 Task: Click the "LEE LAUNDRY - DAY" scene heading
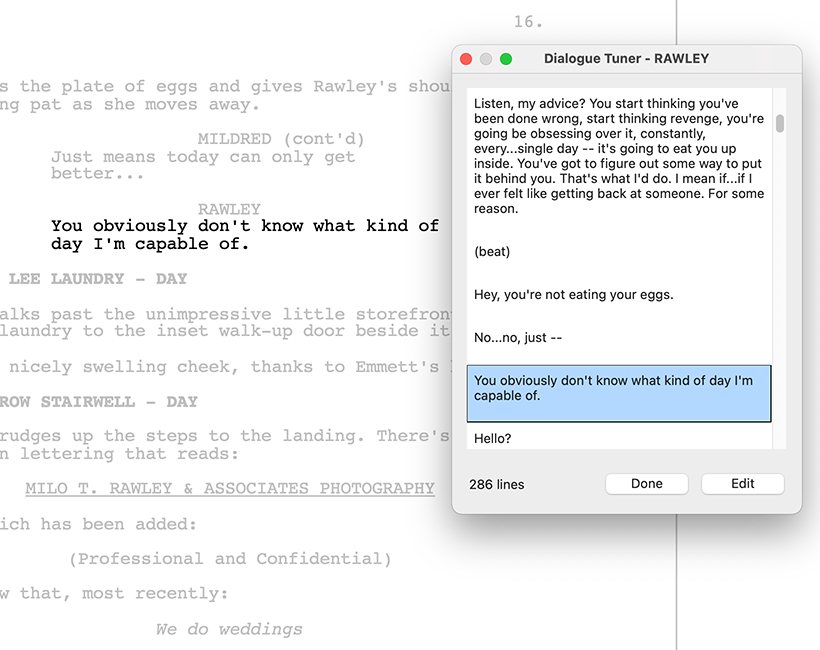tap(98, 279)
